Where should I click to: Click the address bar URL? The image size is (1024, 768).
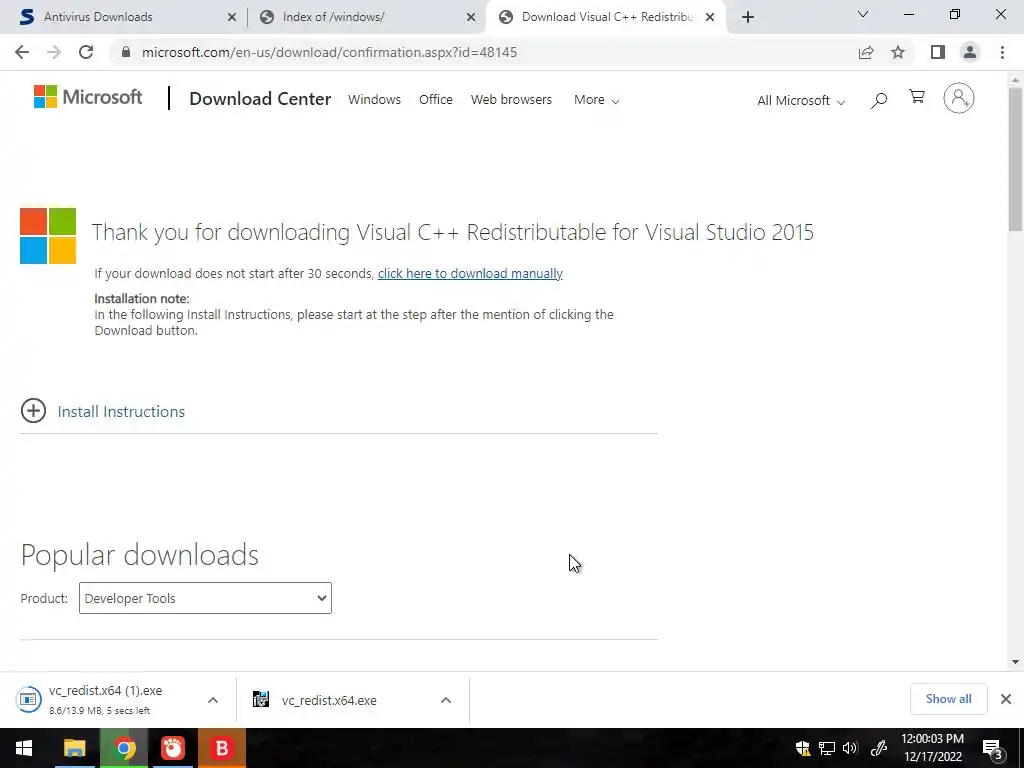coord(329,52)
